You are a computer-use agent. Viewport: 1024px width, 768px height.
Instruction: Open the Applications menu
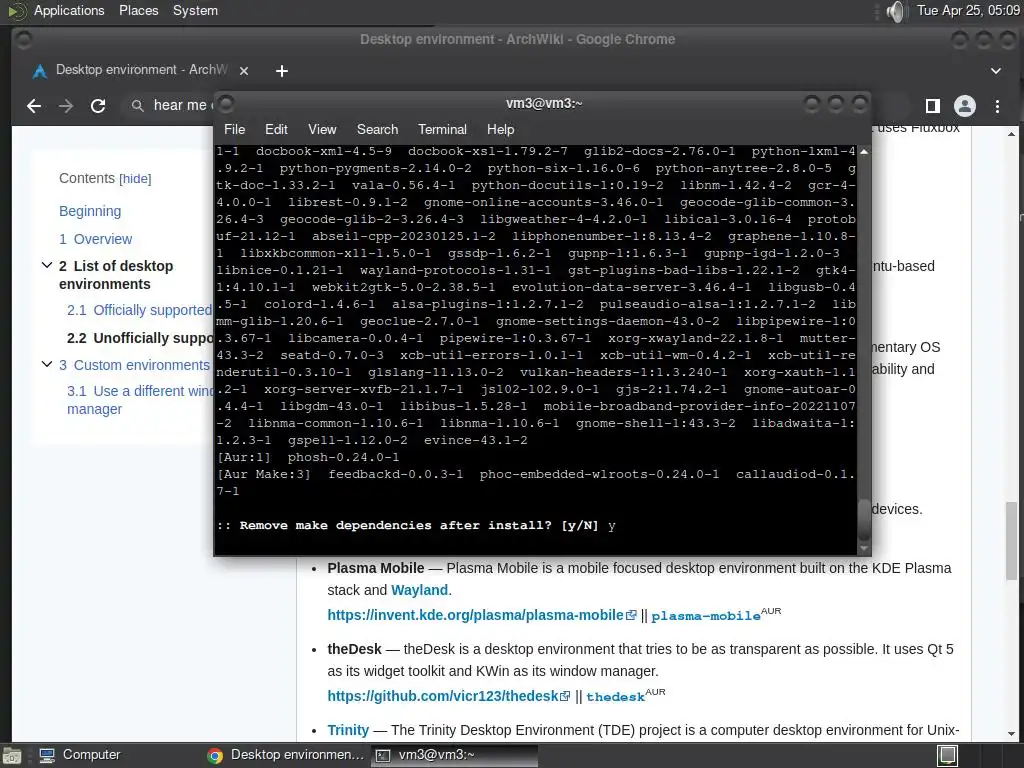pos(69,10)
